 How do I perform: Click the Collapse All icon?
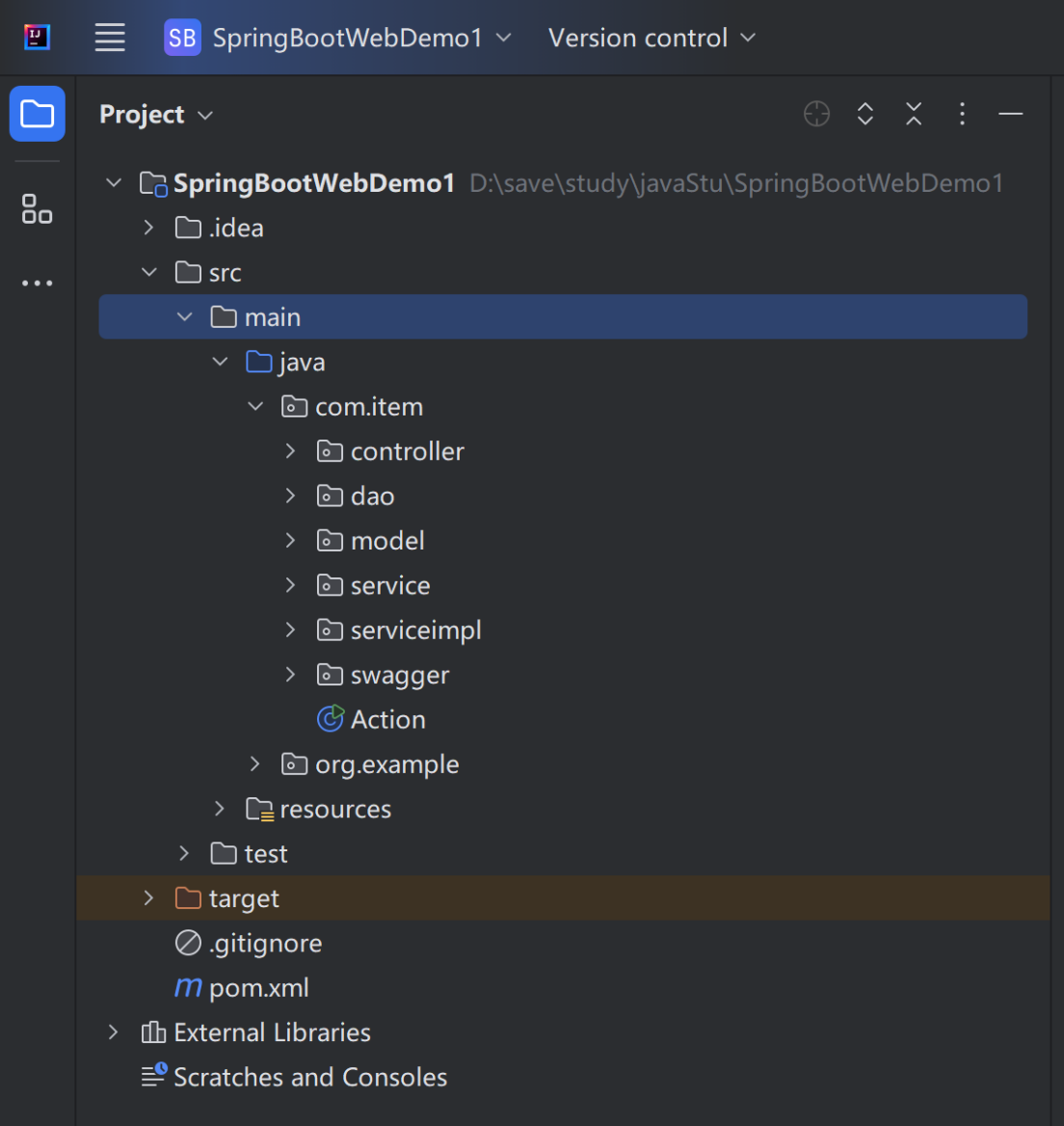pos(914,114)
